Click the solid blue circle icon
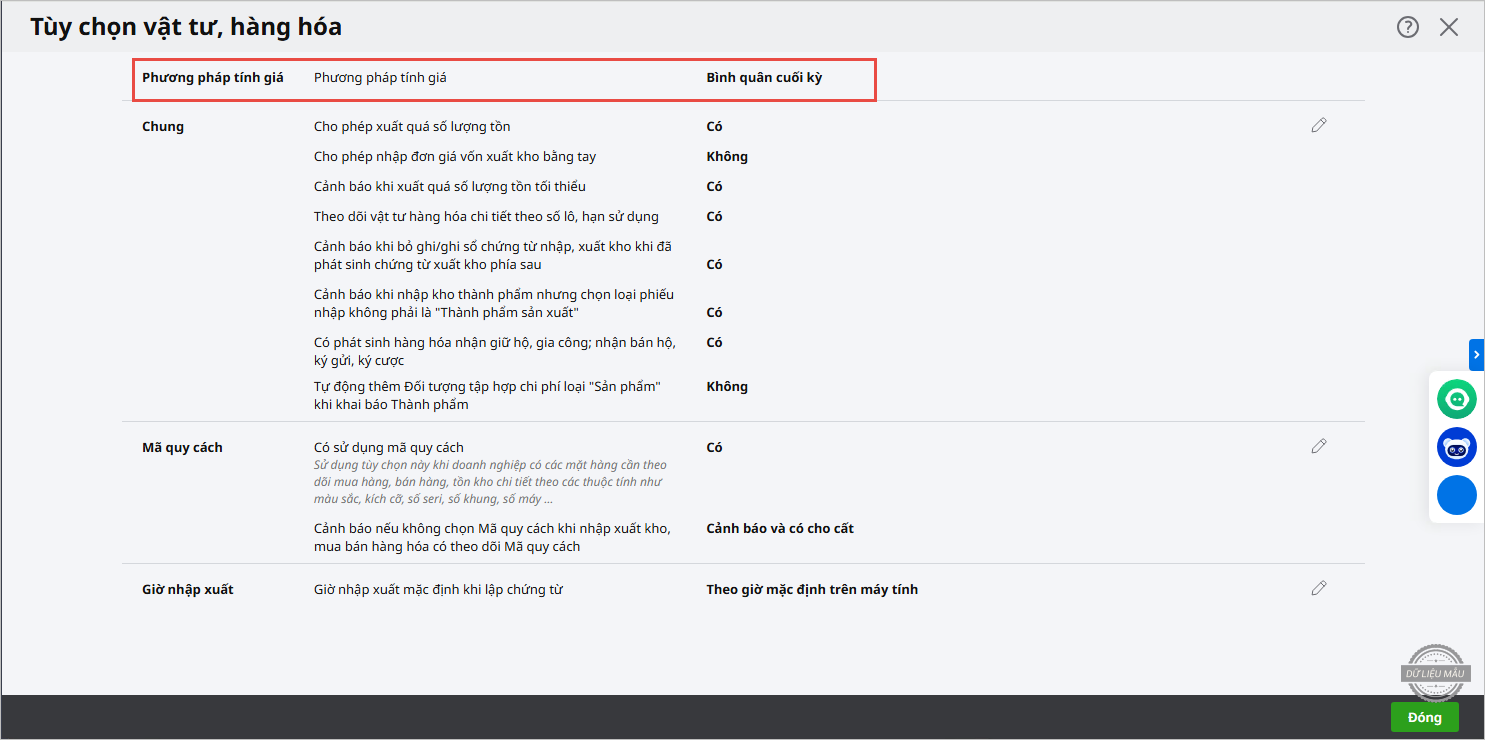1485x740 pixels. [x=1456, y=495]
